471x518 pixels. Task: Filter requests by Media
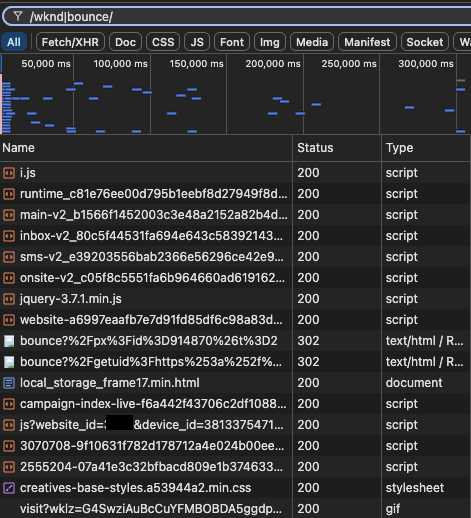[312, 42]
